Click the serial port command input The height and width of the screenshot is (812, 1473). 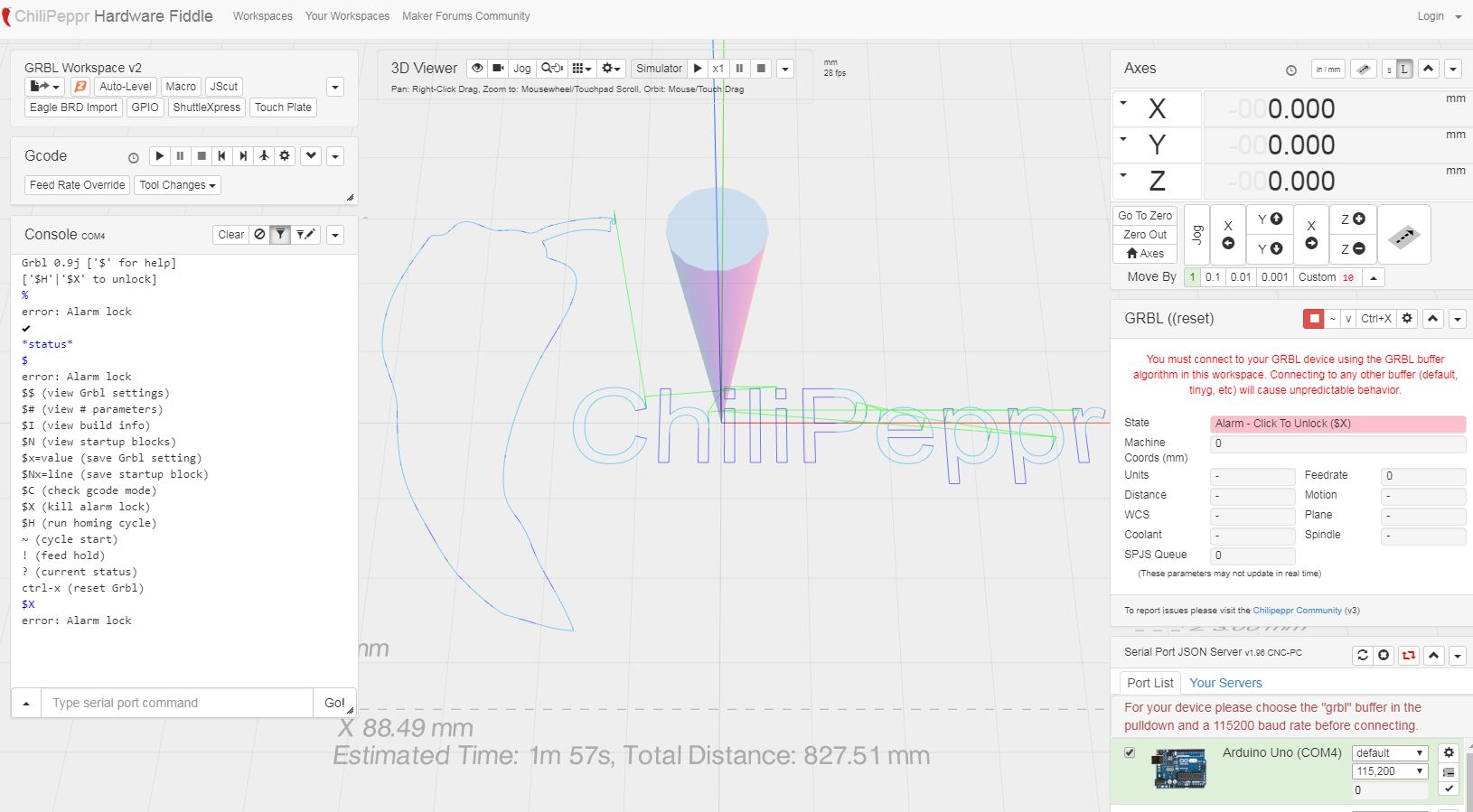click(x=177, y=703)
